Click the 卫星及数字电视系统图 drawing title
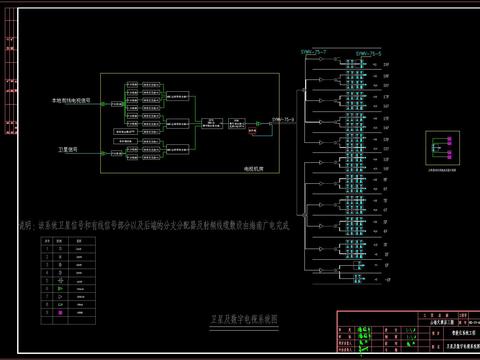 pos(244,319)
